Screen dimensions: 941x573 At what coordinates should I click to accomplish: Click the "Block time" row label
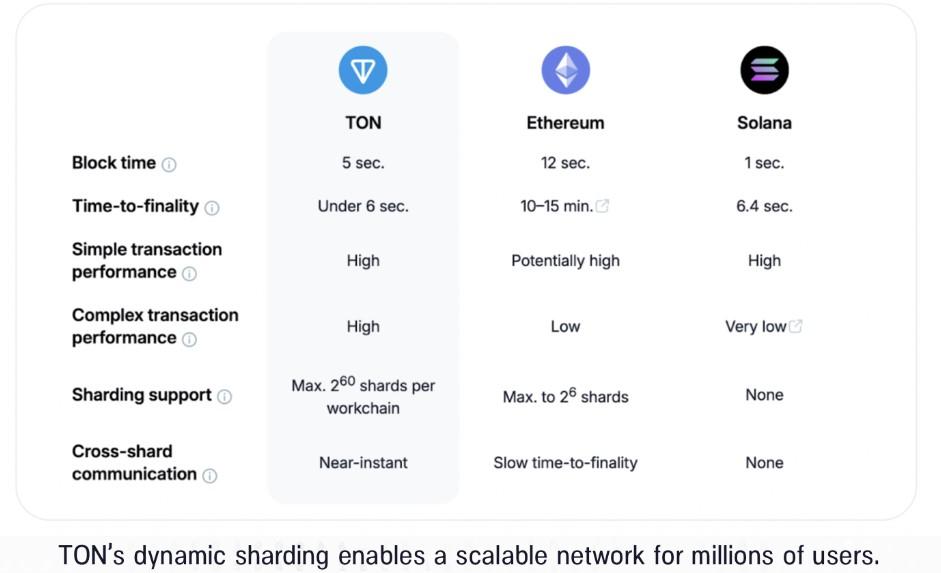tap(114, 163)
